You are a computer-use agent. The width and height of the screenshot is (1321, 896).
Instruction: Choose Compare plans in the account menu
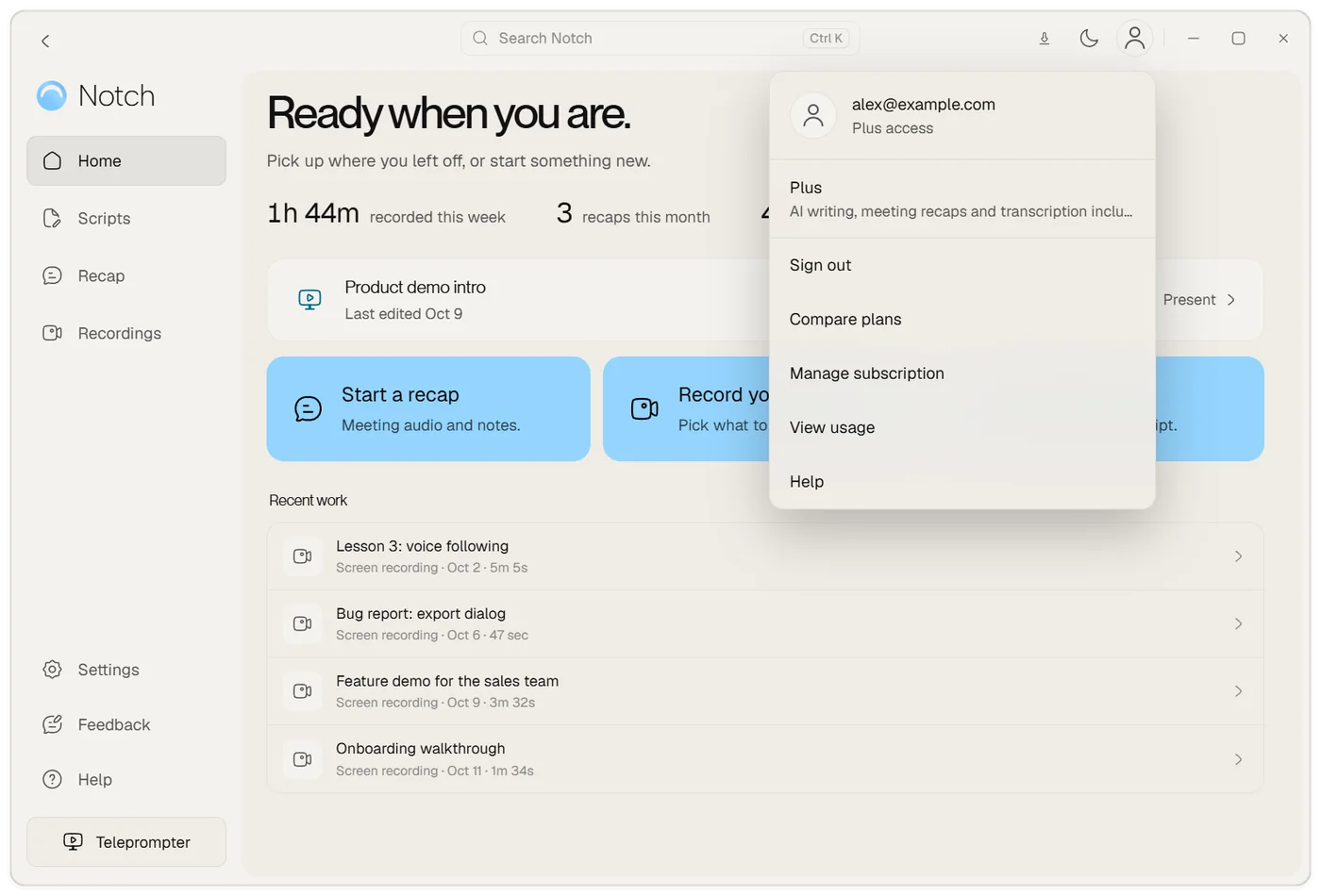962,320
